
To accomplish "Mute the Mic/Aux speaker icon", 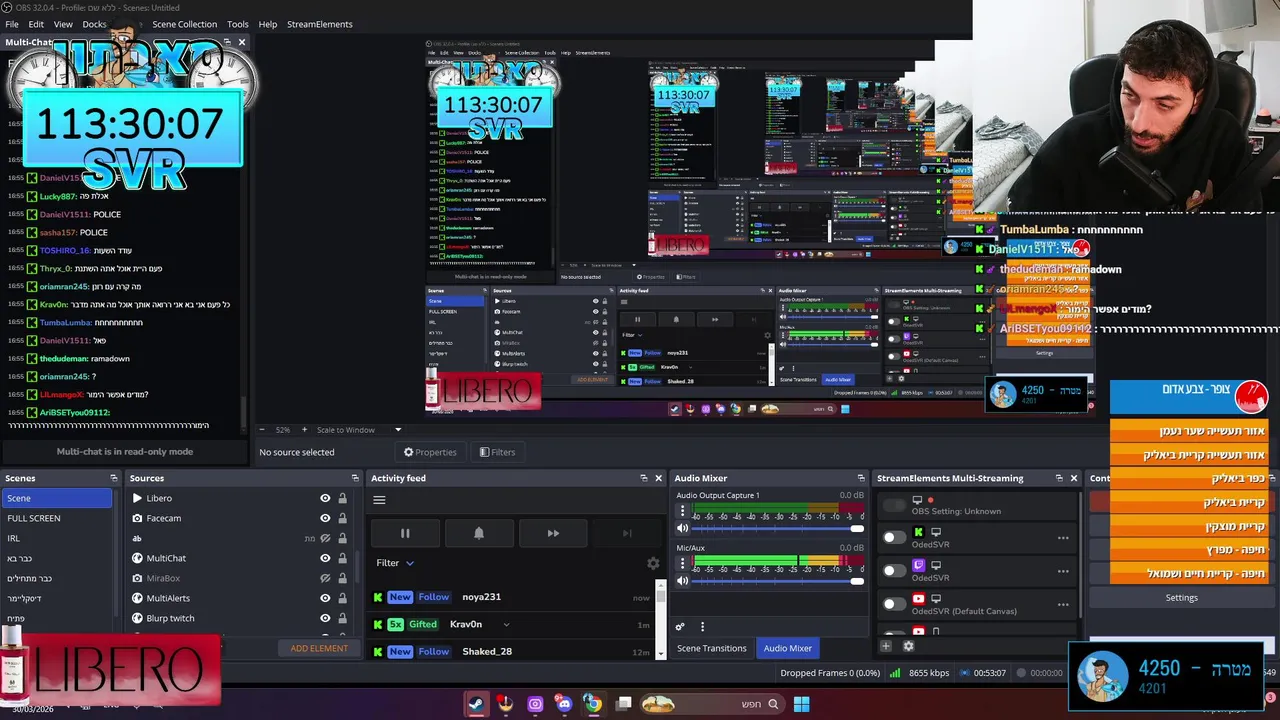I will pos(682,581).
